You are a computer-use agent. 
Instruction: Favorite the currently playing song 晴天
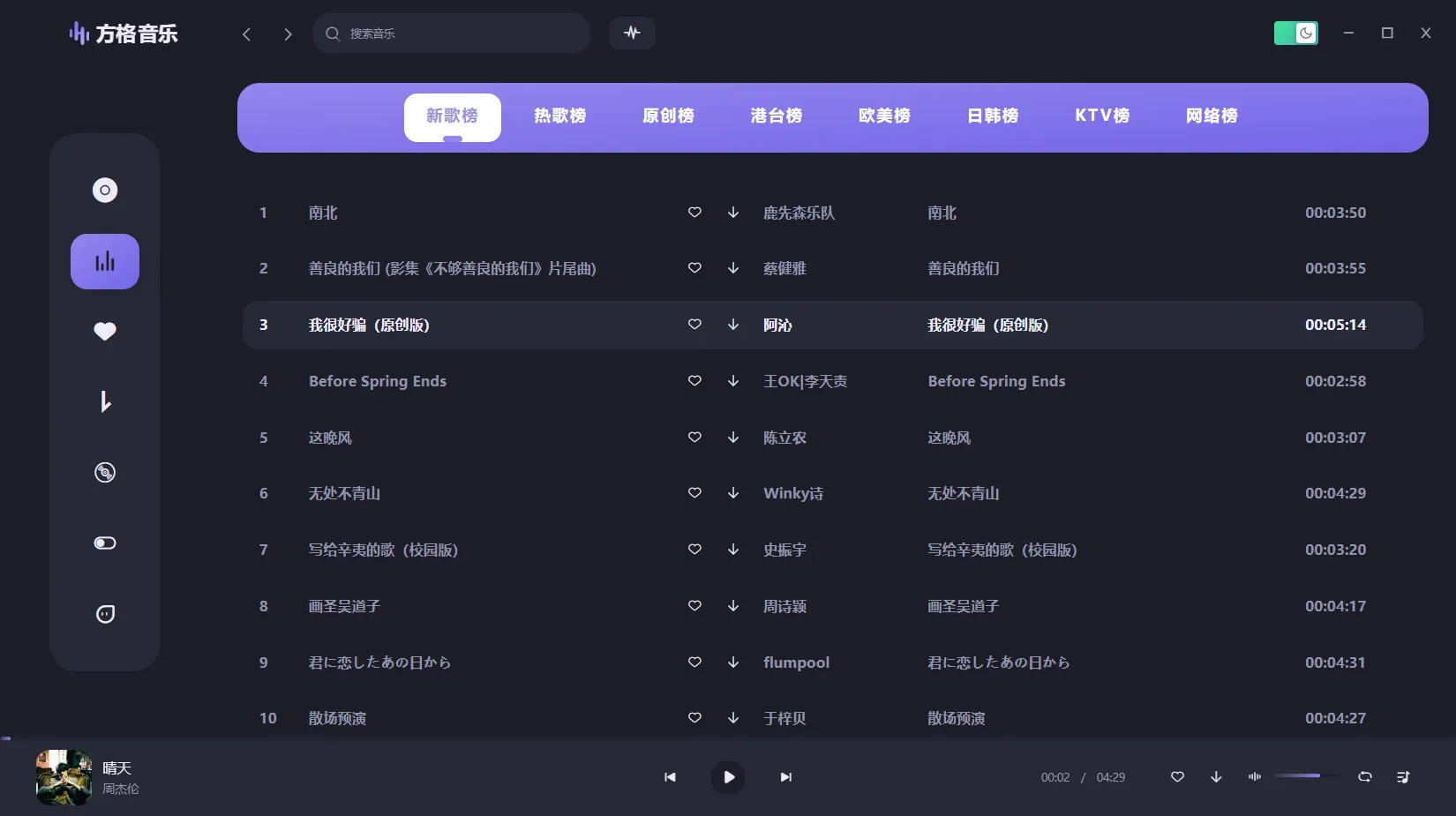coord(1177,777)
